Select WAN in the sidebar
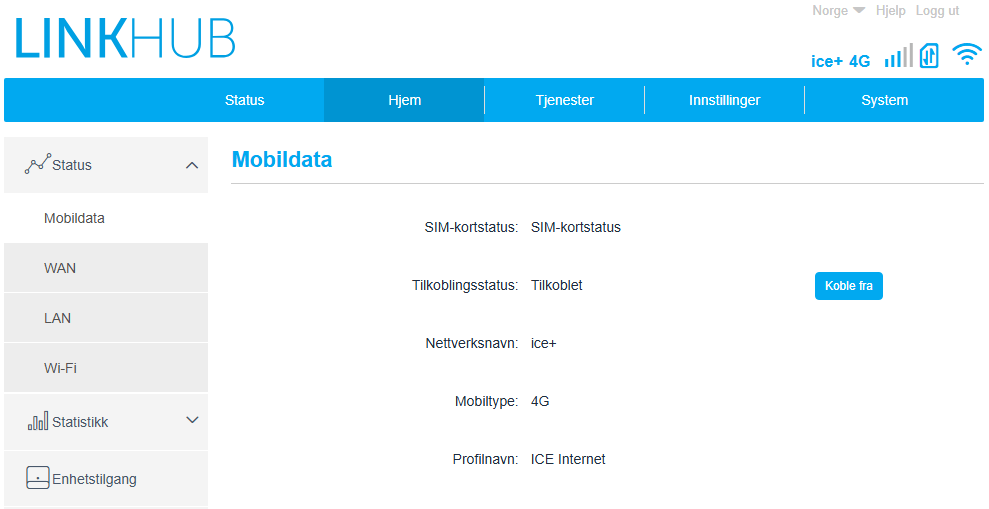Image resolution: width=989 pixels, height=509 pixels. [106, 268]
